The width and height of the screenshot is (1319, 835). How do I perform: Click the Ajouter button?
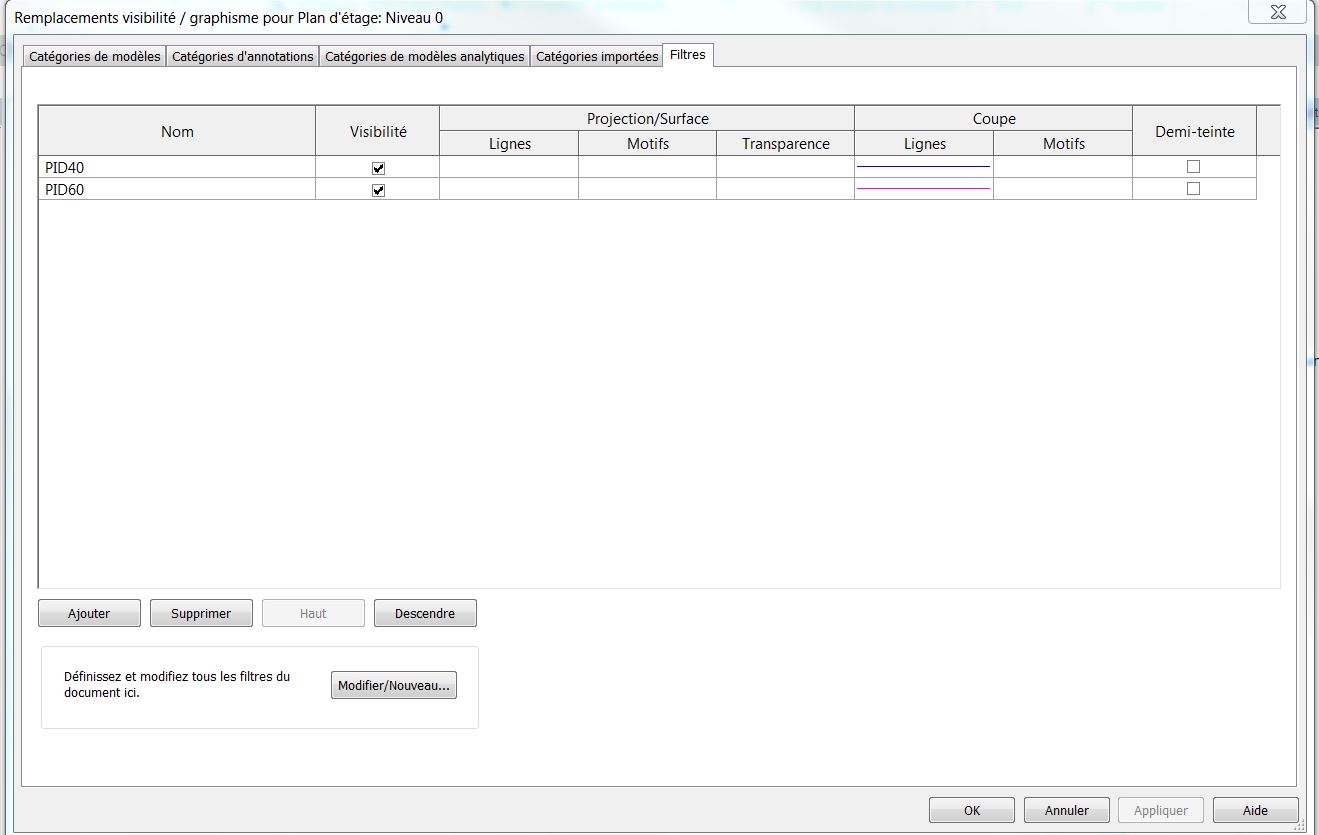click(x=89, y=614)
